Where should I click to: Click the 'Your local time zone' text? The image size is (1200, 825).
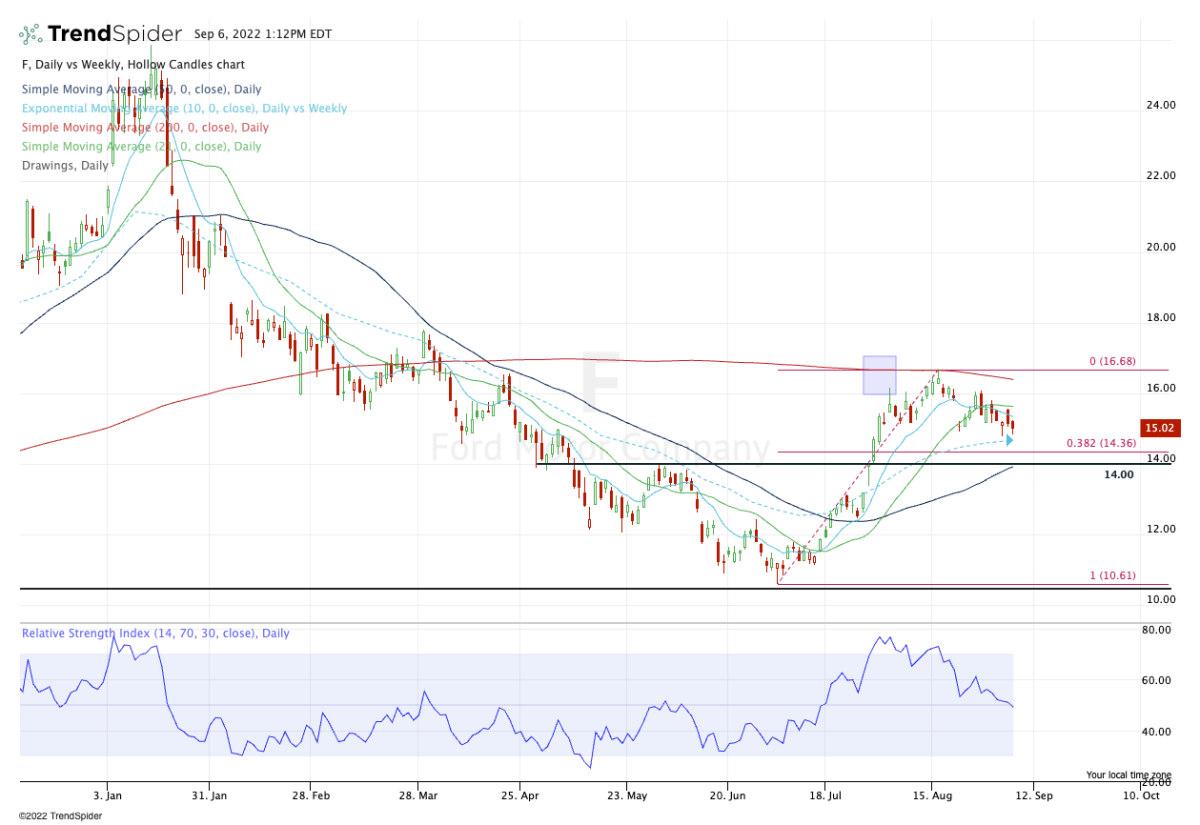[x=1127, y=774]
